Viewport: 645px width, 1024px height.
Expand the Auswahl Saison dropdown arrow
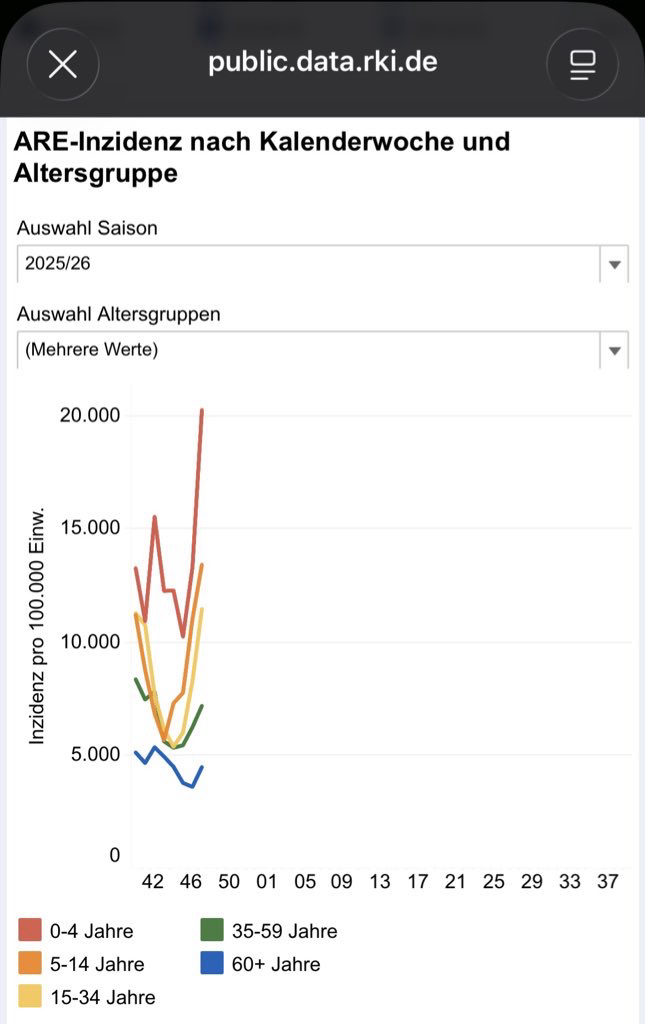[614, 265]
